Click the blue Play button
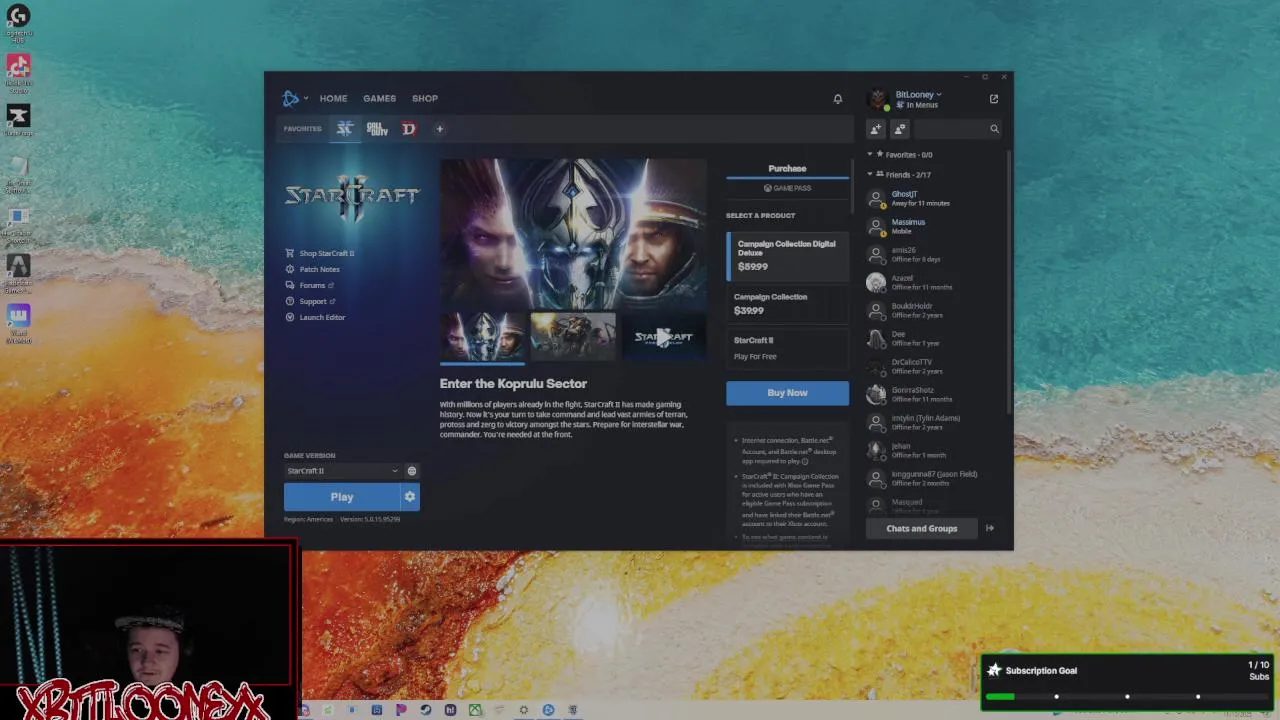This screenshot has height=720, width=1280. (x=342, y=497)
